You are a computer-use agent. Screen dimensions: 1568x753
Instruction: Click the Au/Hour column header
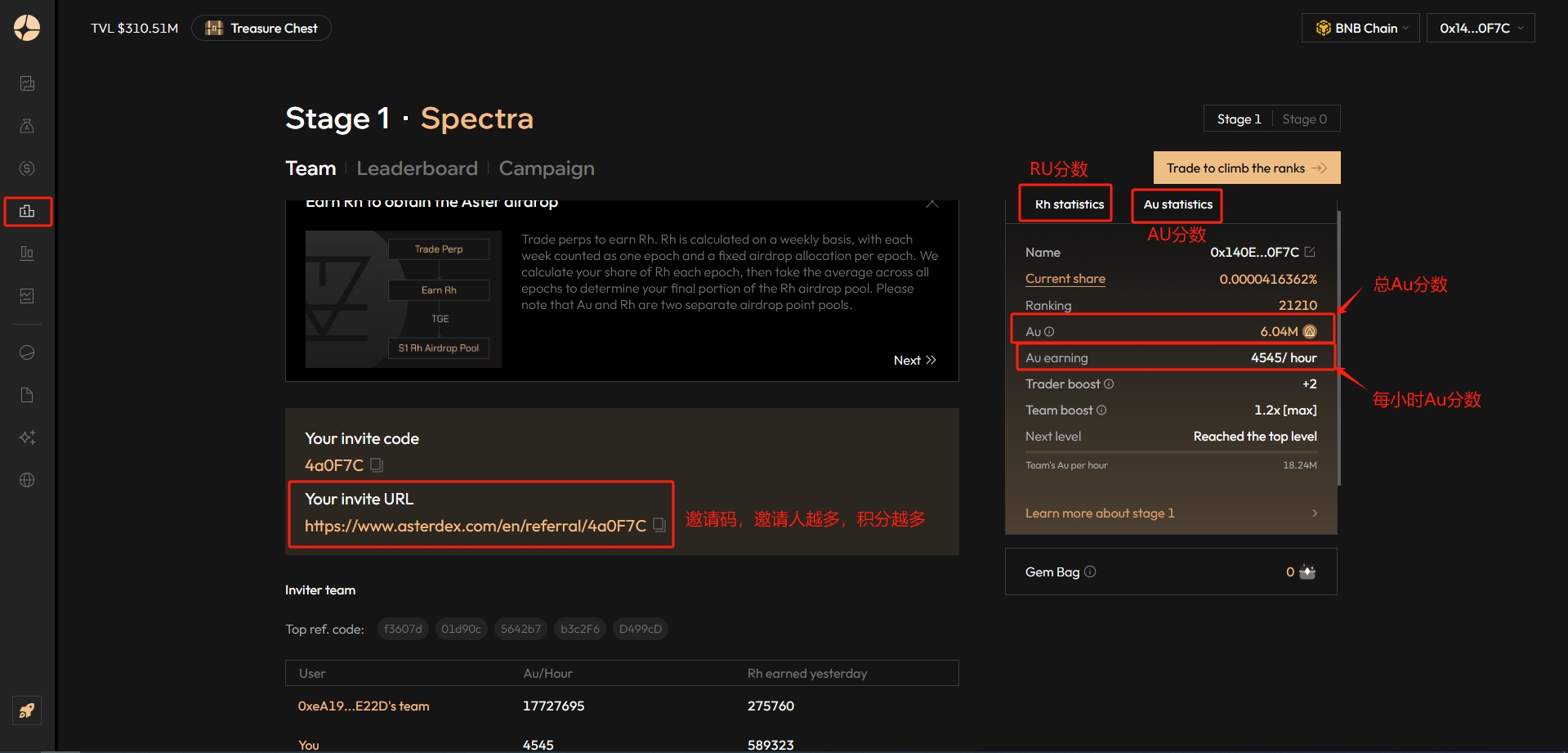coord(547,673)
